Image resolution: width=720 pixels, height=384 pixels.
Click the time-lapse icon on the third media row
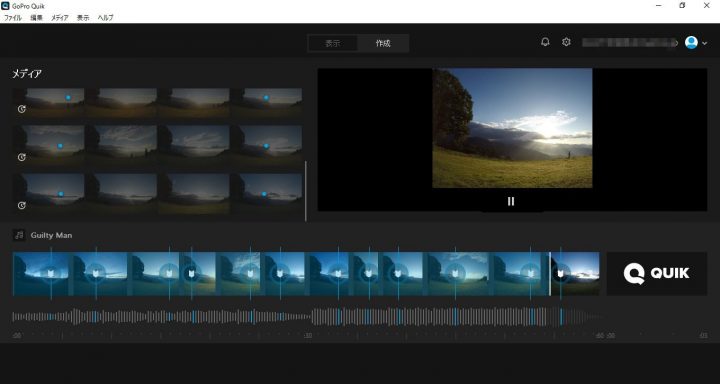pyautogui.click(x=22, y=206)
